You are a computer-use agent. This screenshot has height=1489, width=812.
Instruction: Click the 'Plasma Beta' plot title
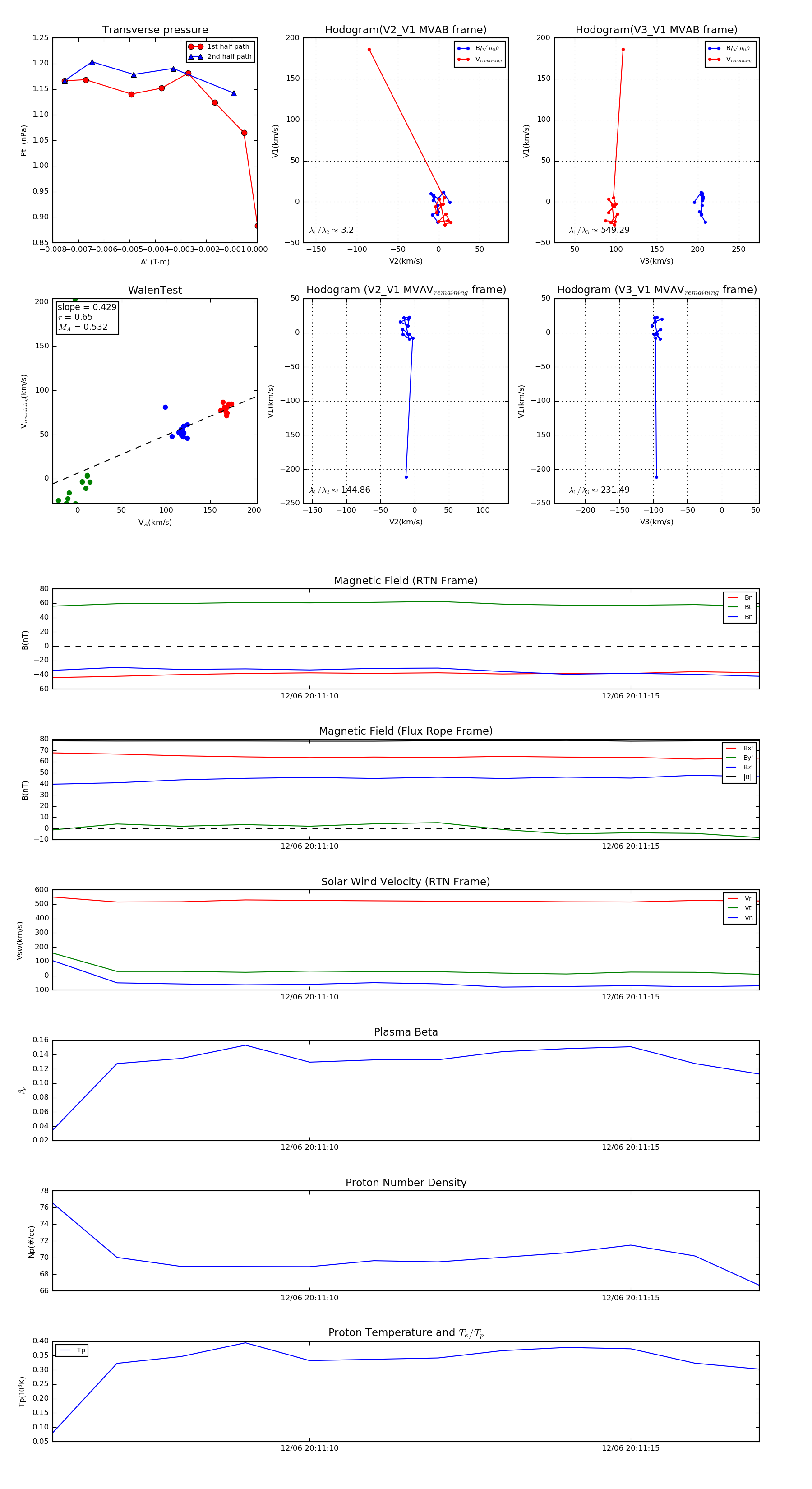tap(406, 1032)
